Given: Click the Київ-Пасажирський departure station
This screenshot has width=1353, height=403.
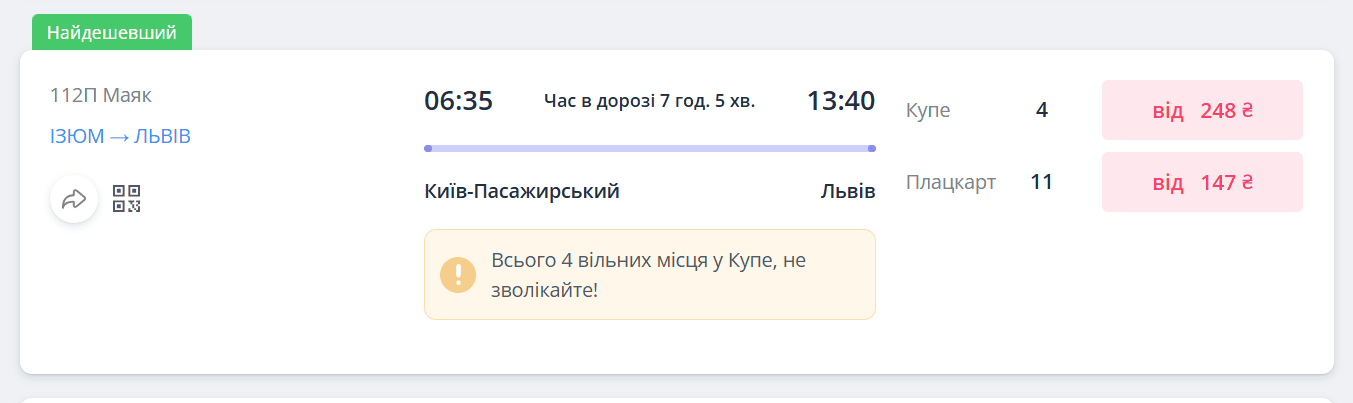Looking at the screenshot, I should click(522, 191).
